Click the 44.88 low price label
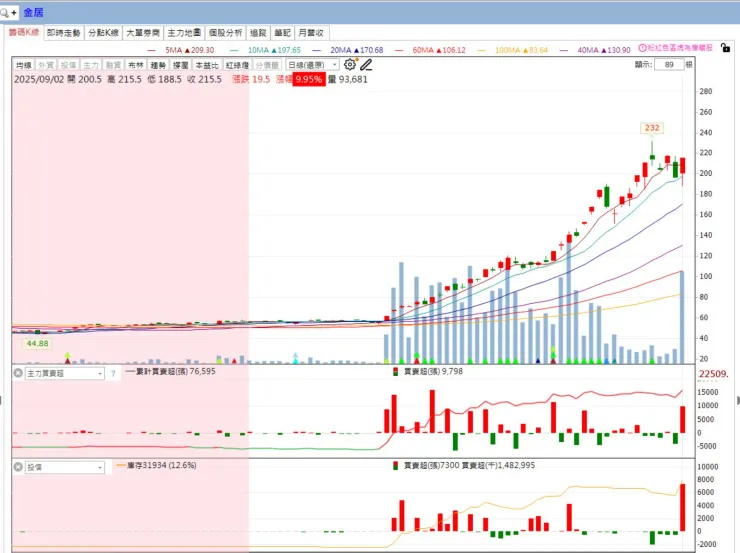 click(x=37, y=344)
